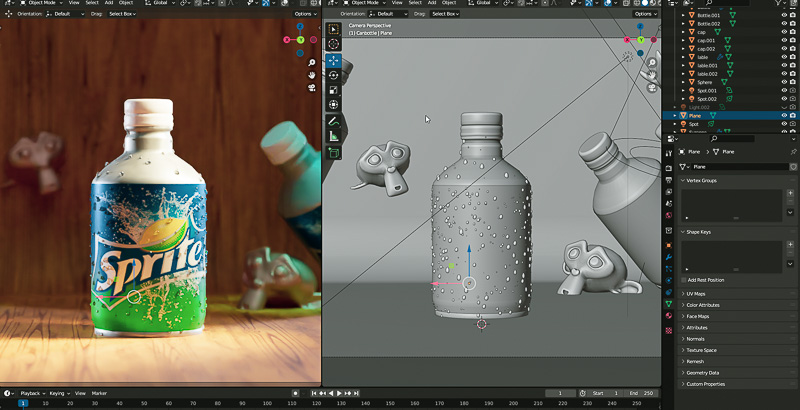The image size is (800, 410).
Task: Open the Output properties tab
Action: click(x=669, y=180)
